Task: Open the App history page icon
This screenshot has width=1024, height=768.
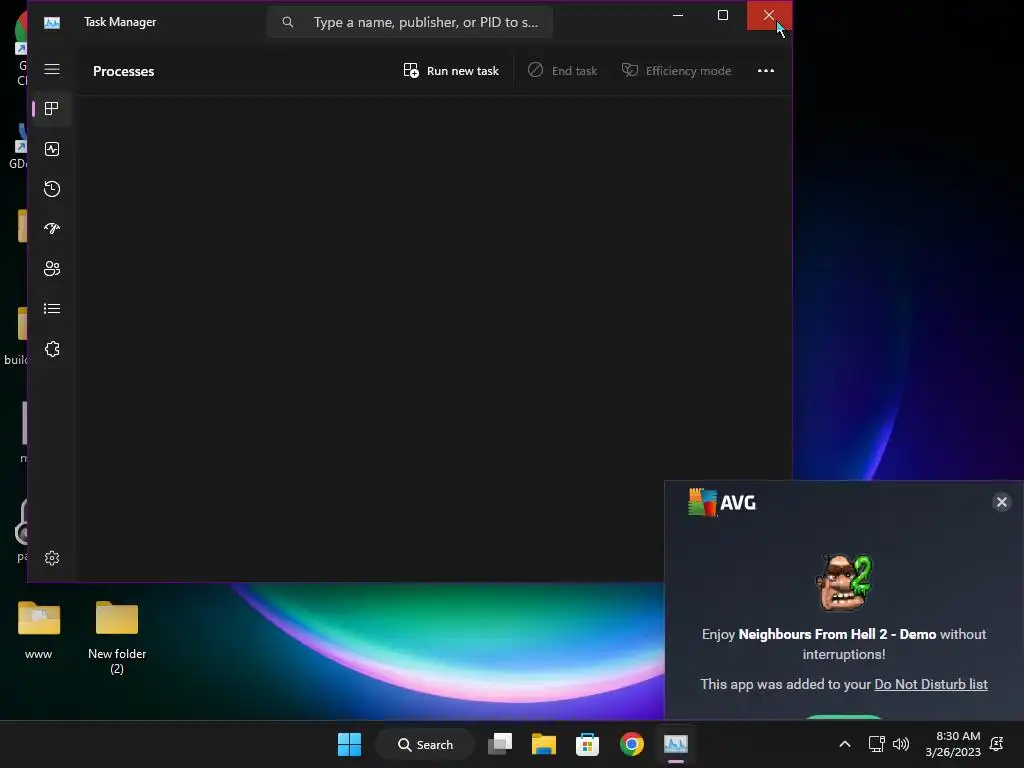Action: click(52, 189)
